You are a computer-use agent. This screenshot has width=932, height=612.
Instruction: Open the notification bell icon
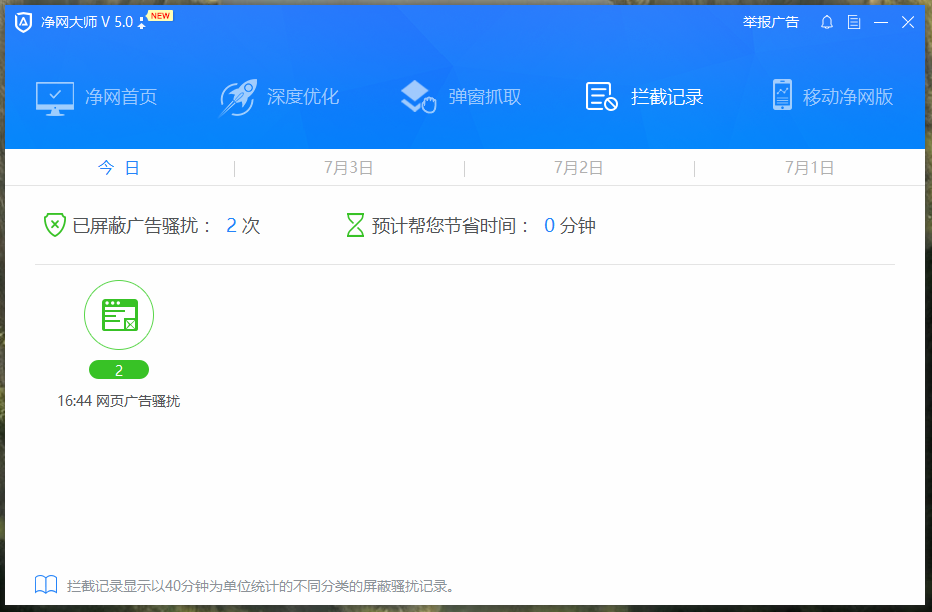coord(826,23)
